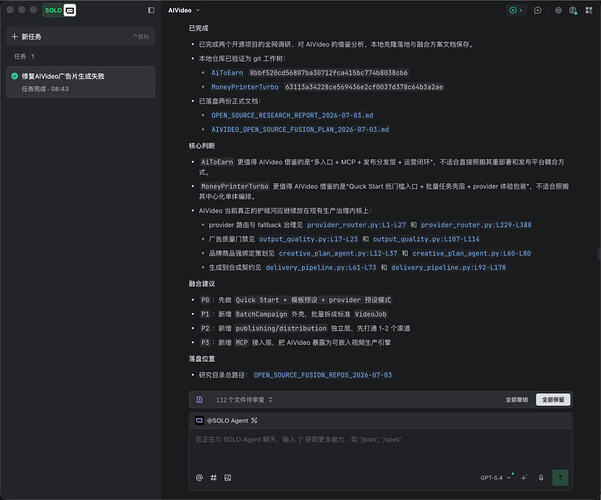Image resolution: width=601 pixels, height=500 pixels.
Task: Click the file review icon beside 112个文件待审查
Action: 200,400
